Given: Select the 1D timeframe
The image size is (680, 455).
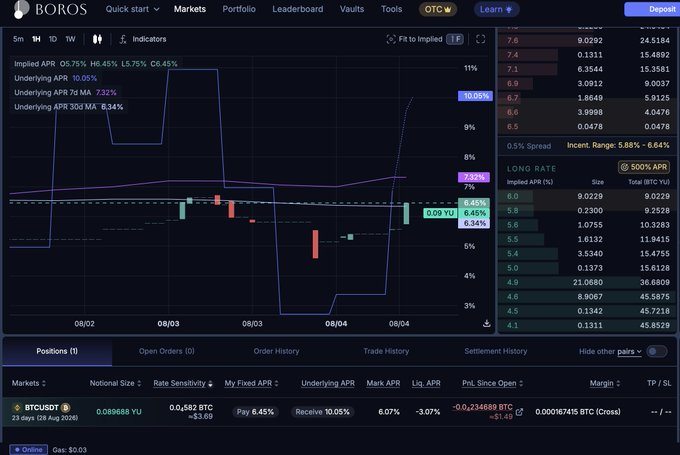Looking at the screenshot, I should [x=52, y=39].
